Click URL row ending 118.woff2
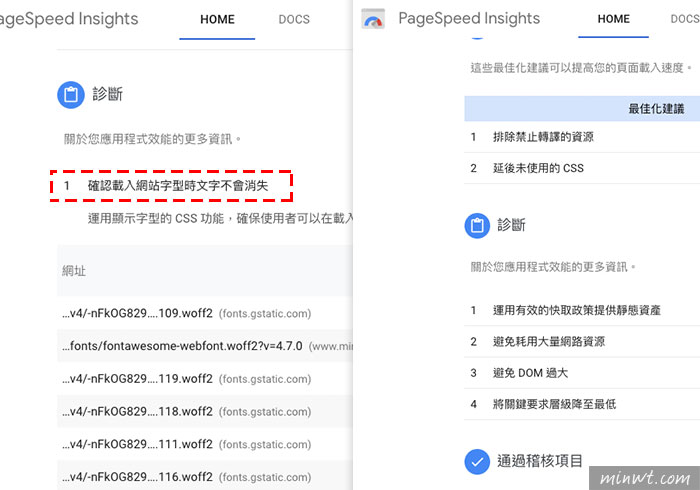The image size is (700, 490). [205, 411]
